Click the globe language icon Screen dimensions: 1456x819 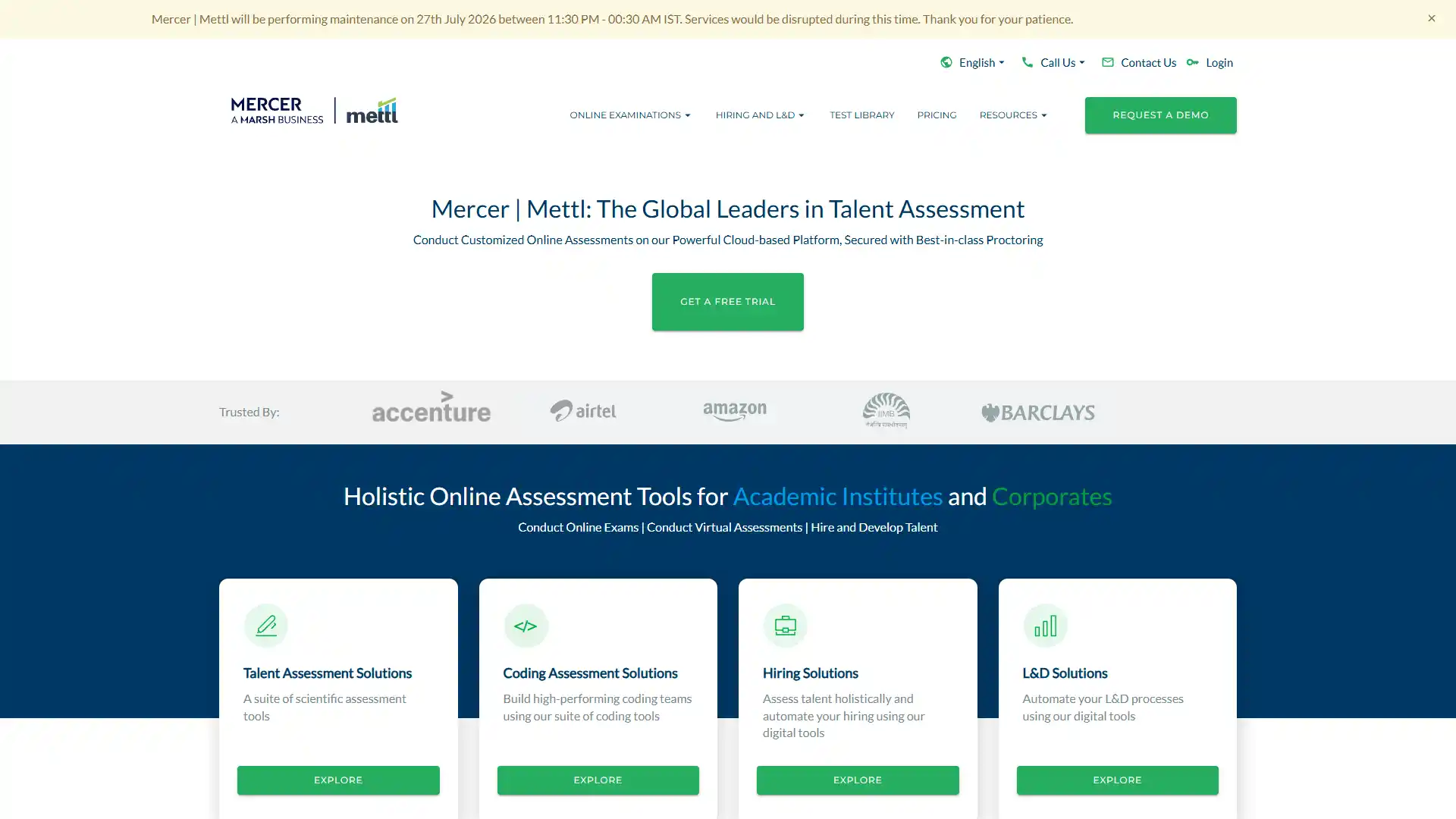coord(946,62)
